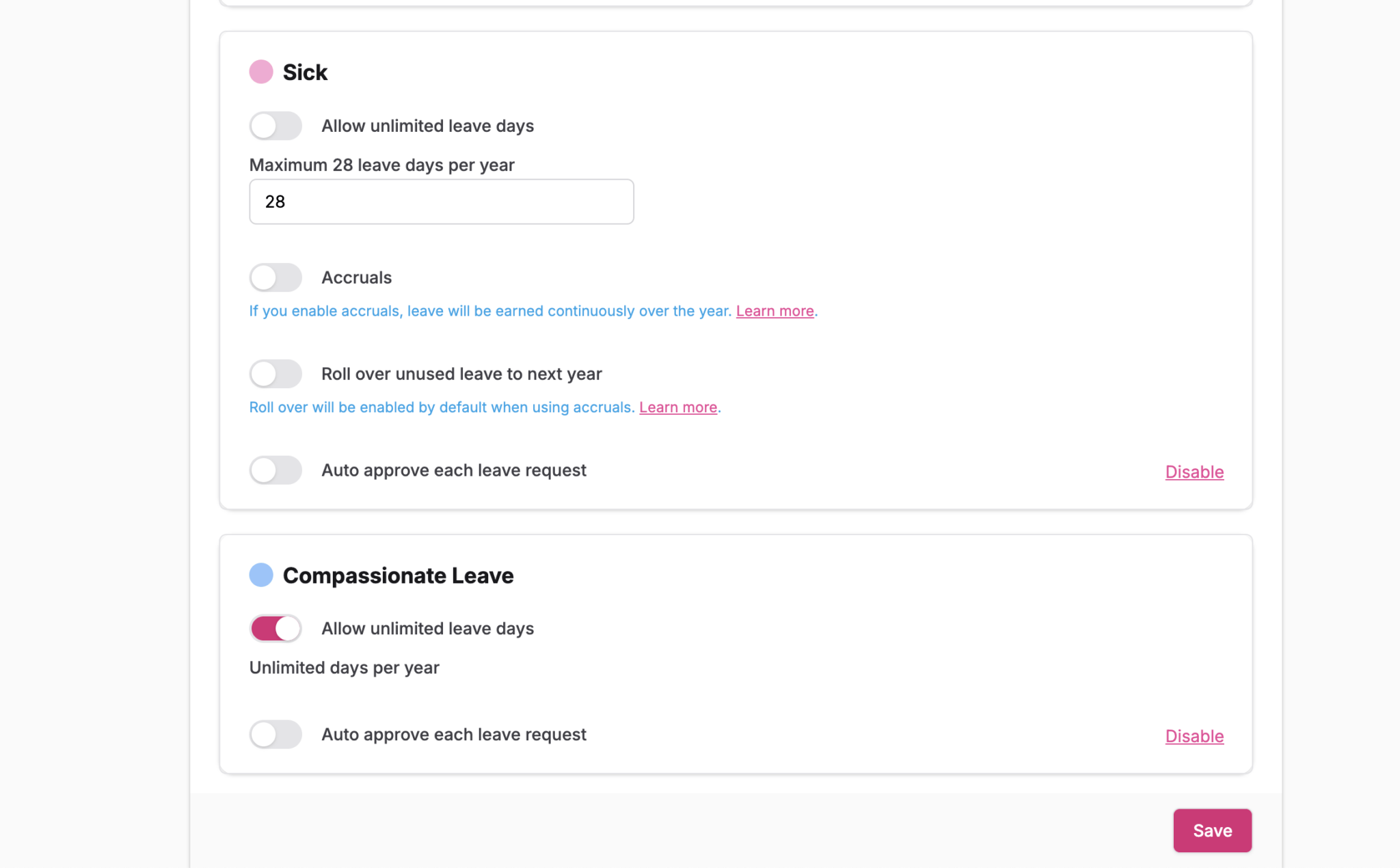
Task: Open Learn more about roll over
Action: [677, 407]
